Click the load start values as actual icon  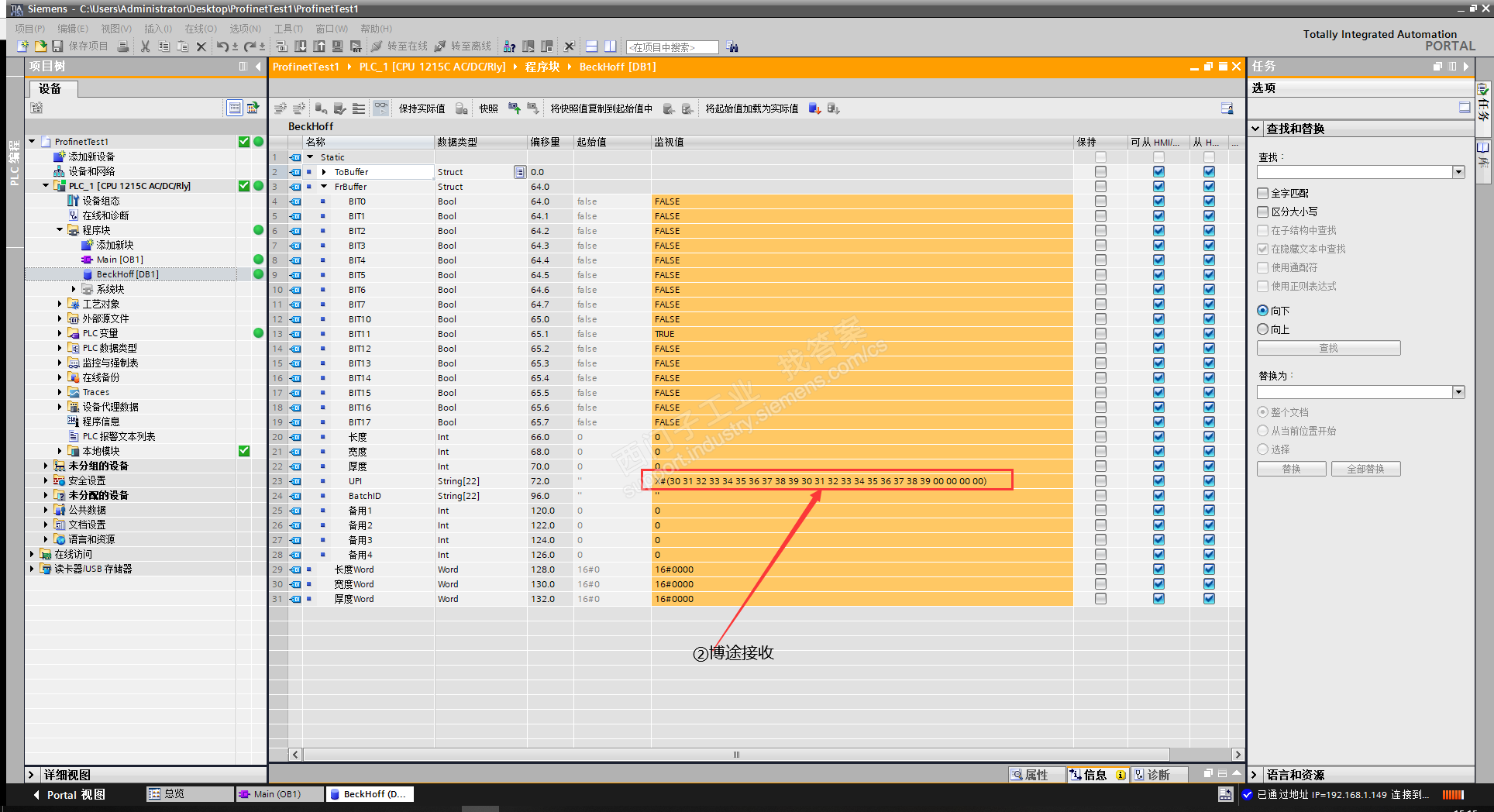click(x=814, y=108)
